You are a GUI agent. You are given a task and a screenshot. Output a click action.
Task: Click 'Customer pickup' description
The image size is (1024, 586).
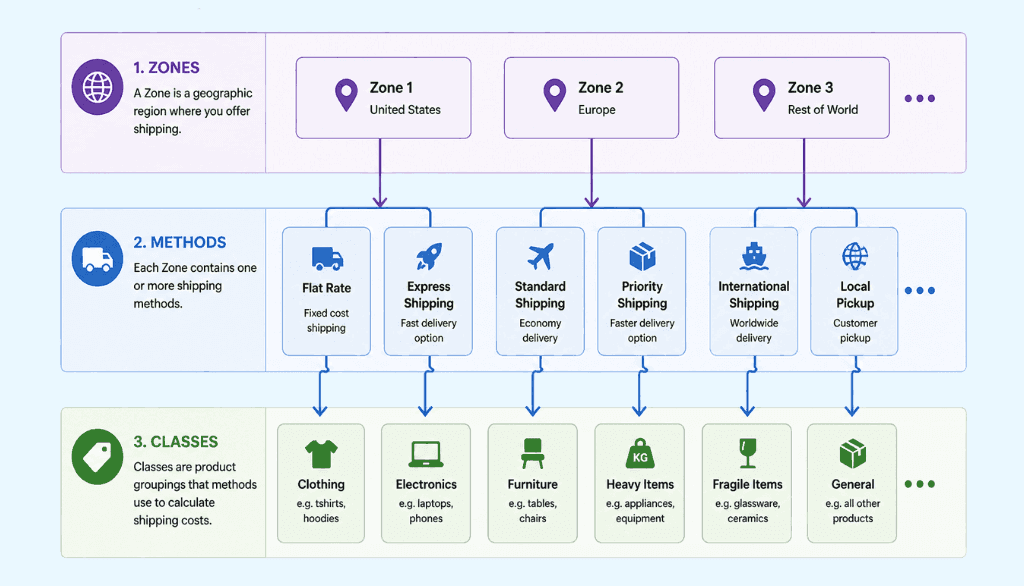[x=855, y=331]
